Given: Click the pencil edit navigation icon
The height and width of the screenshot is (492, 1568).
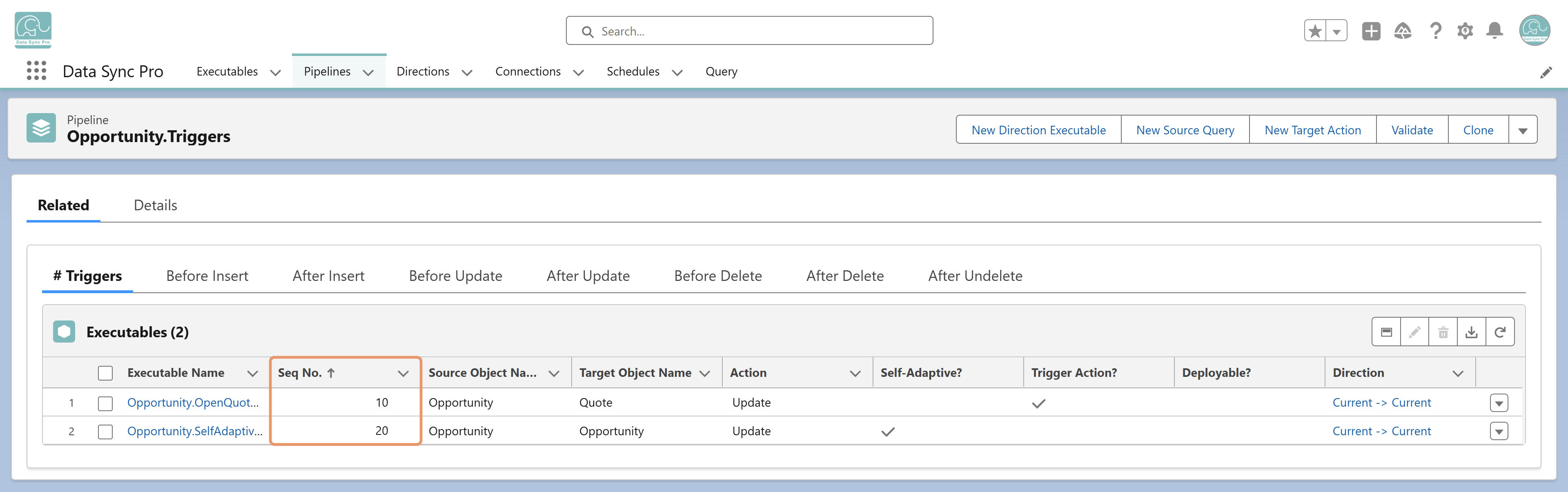Looking at the screenshot, I should 1546,72.
